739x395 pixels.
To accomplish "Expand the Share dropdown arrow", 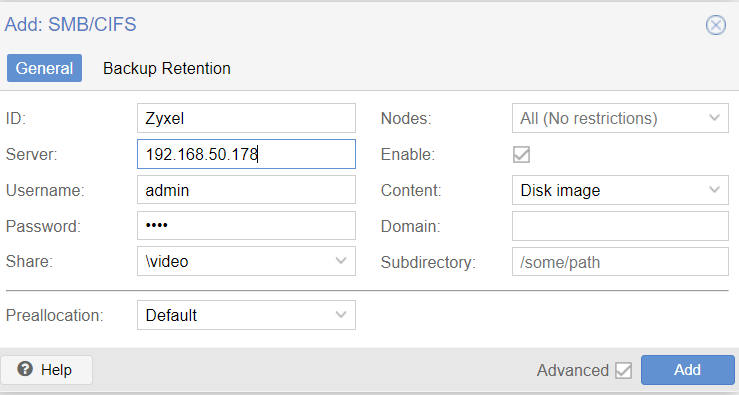I will pos(341,261).
